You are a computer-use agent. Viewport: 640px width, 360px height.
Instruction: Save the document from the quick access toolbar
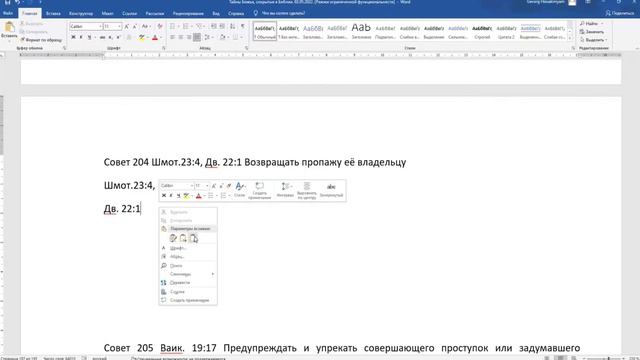pos(7,2)
